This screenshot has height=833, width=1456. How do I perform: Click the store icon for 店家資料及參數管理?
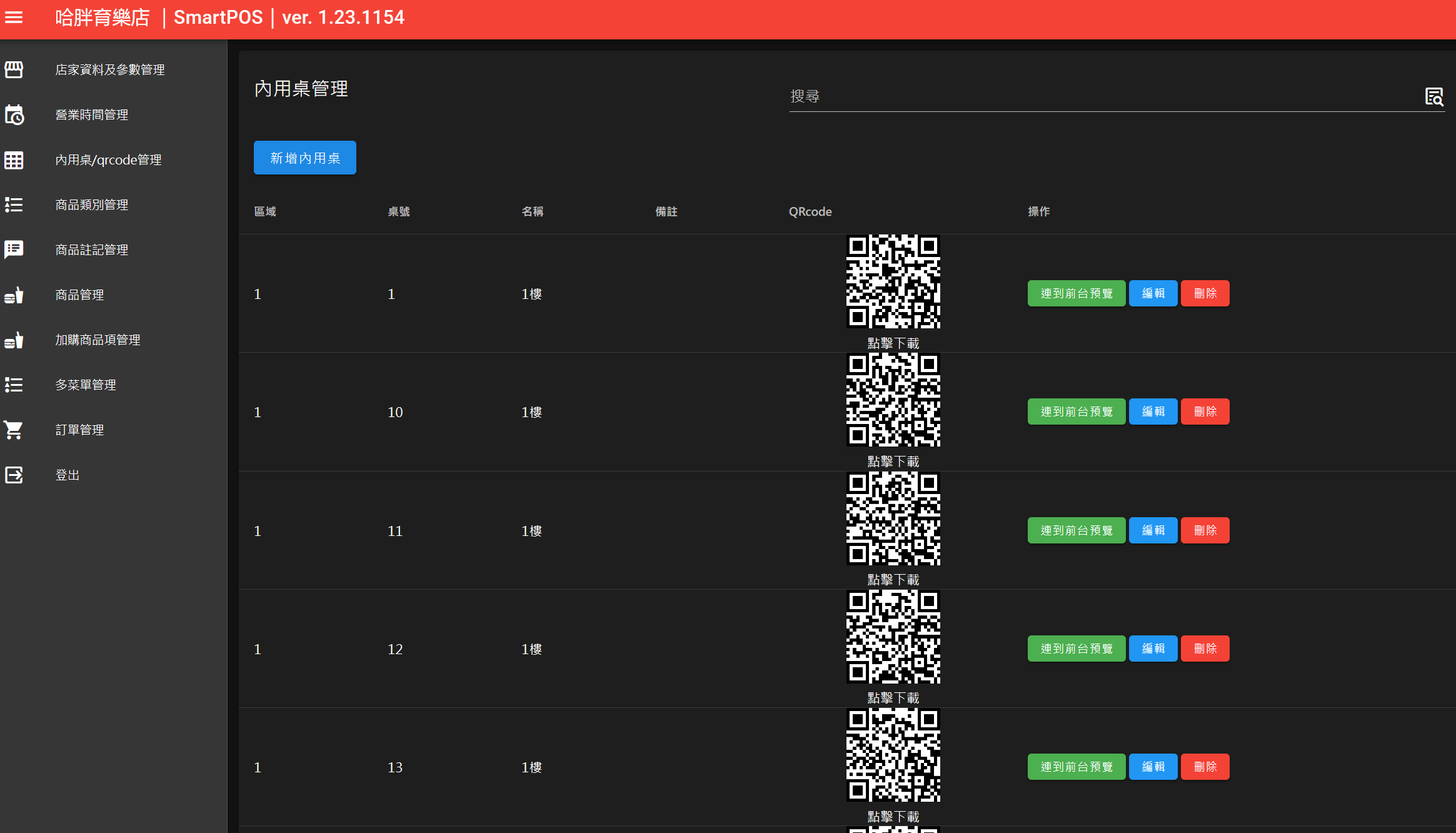pos(14,69)
